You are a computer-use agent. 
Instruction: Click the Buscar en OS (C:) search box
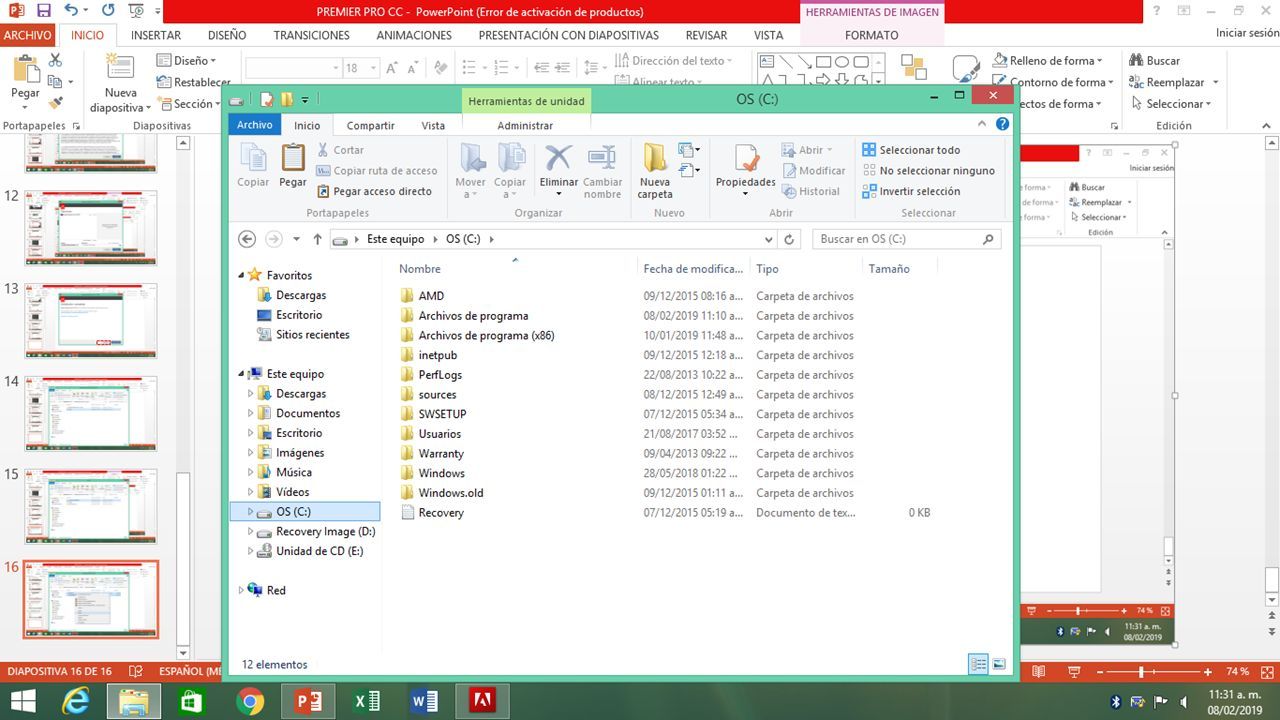click(906, 239)
